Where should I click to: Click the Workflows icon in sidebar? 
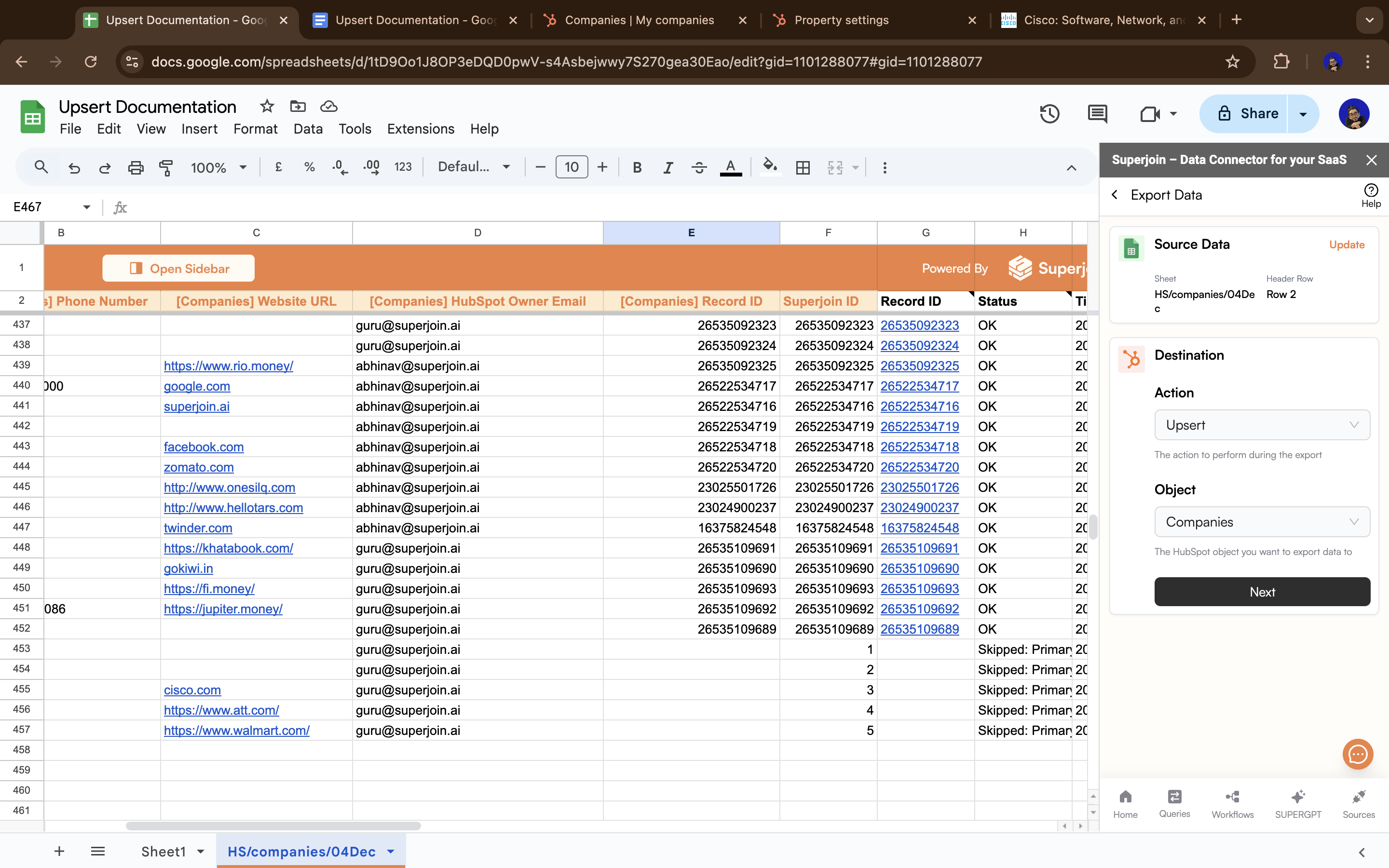(x=1232, y=803)
